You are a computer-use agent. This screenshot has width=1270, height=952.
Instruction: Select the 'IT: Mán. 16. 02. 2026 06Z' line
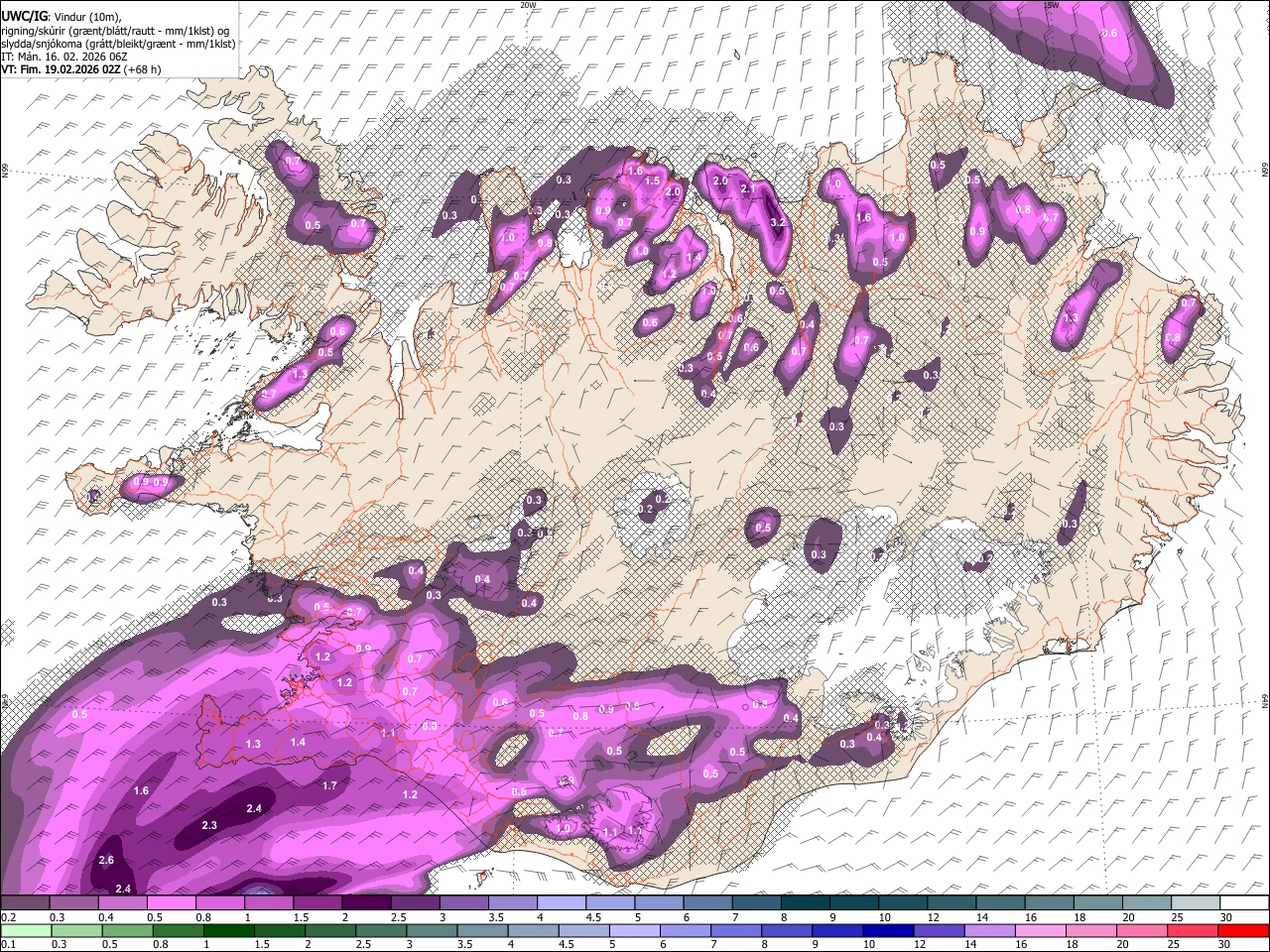pos(63,57)
